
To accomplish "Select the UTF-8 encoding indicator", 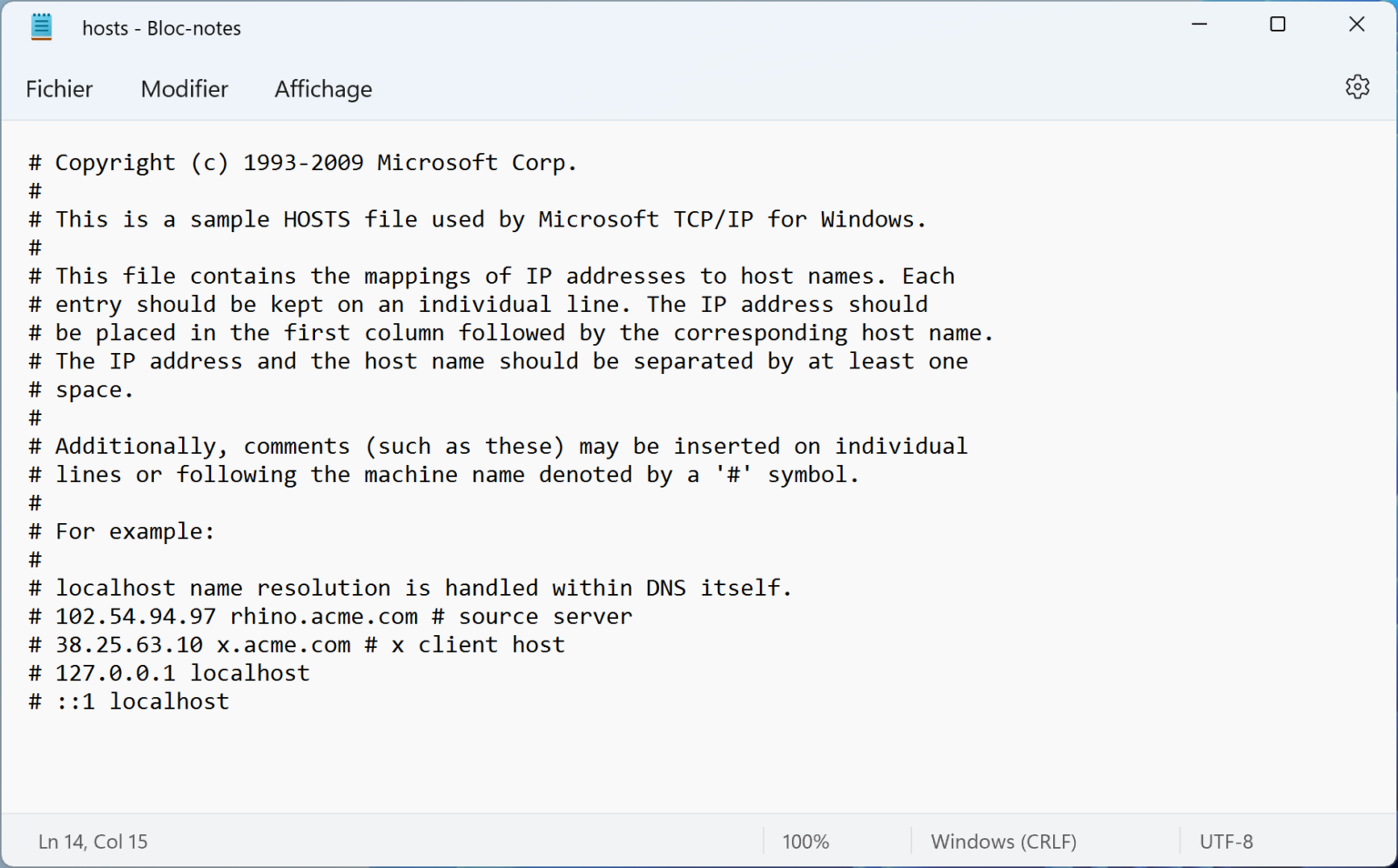I will tap(1226, 841).
